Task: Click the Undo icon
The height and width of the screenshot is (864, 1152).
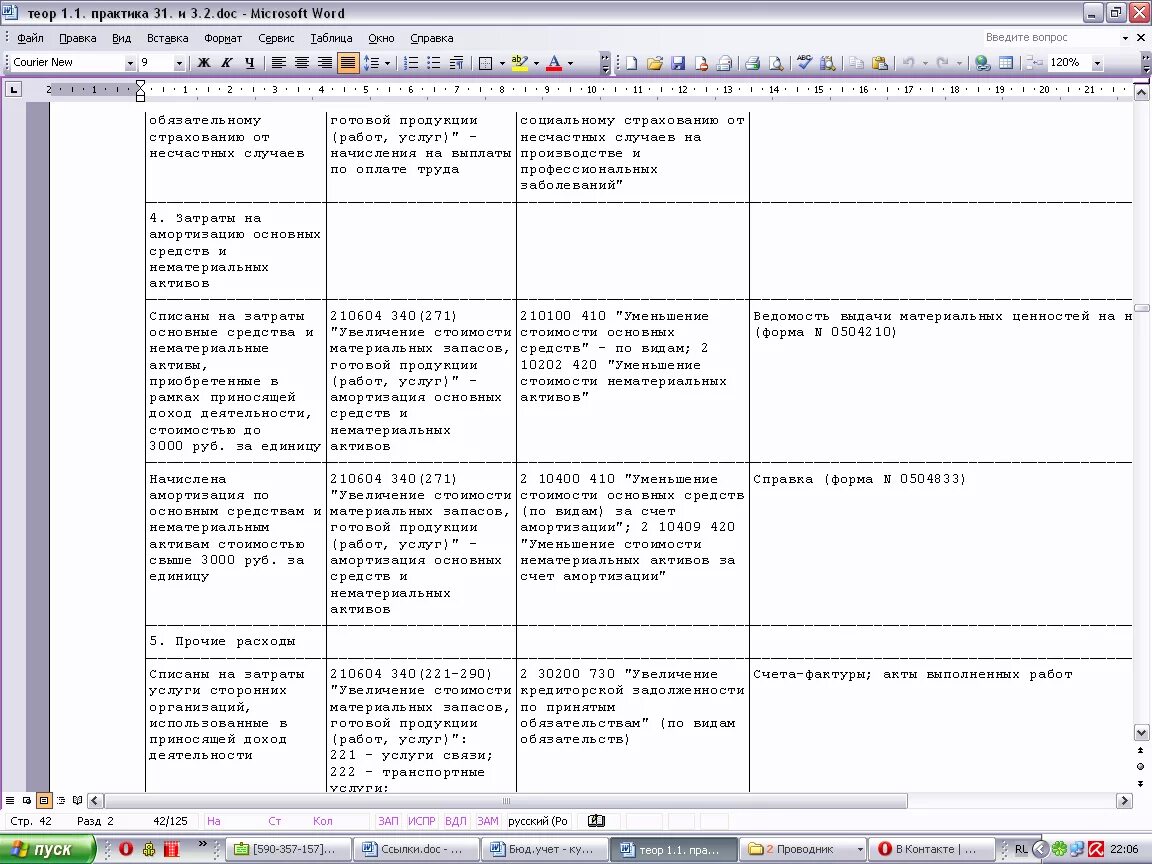Action: pyautogui.click(x=909, y=63)
